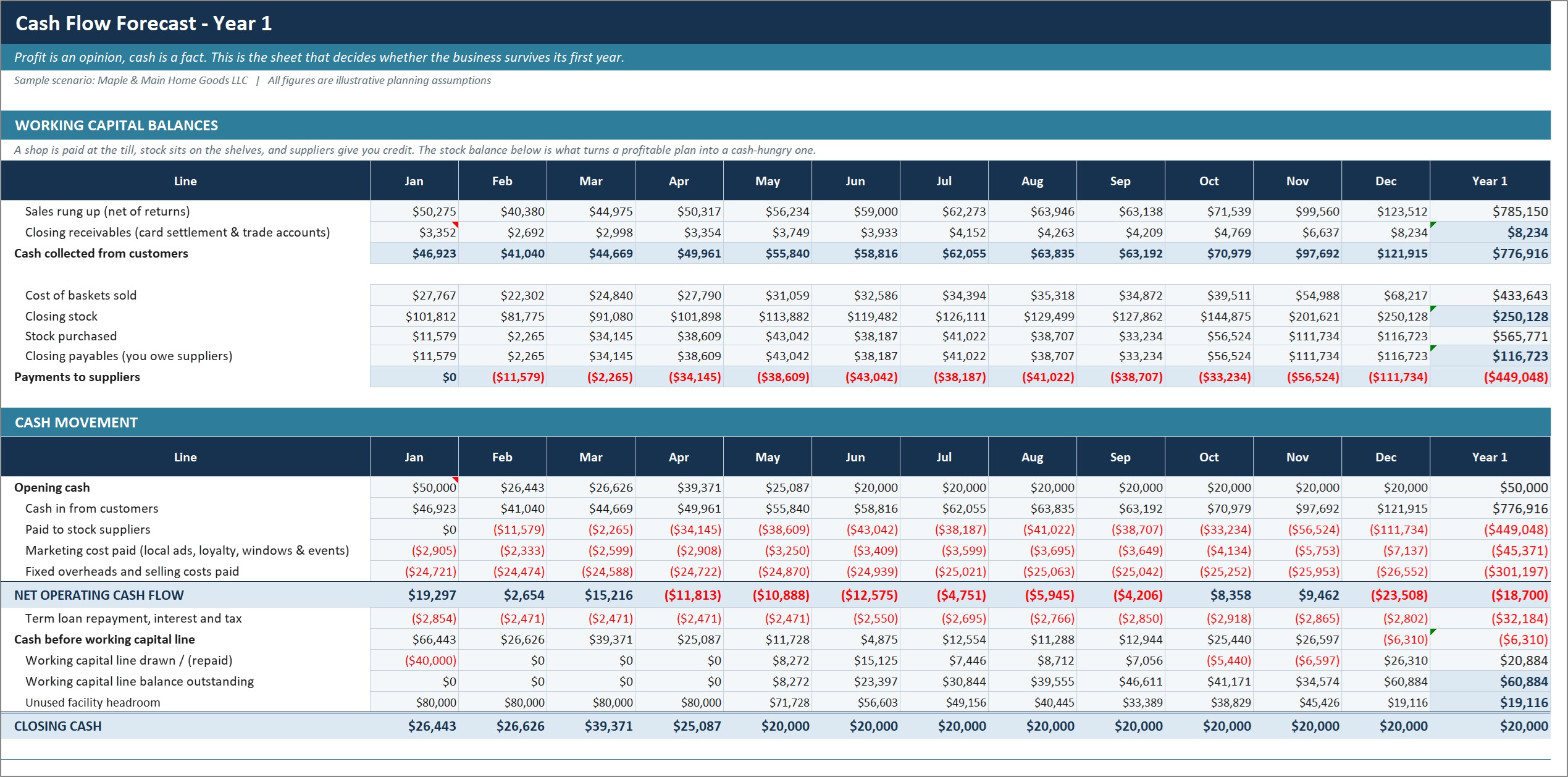This screenshot has width=1568, height=777.
Task: Click the CLOSING CASH row label
Action: [x=57, y=726]
